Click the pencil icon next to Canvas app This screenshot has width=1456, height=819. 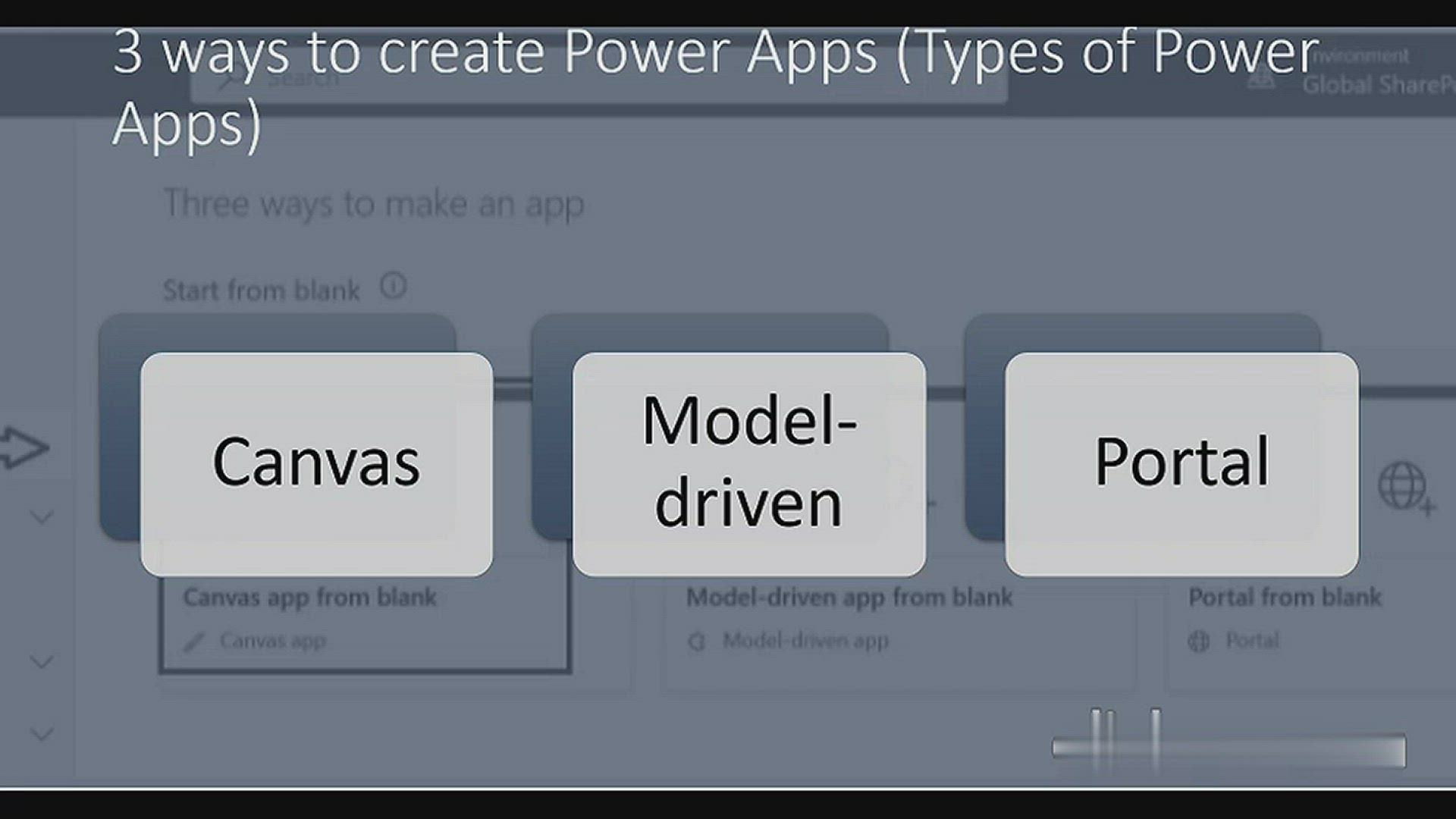coord(194,642)
